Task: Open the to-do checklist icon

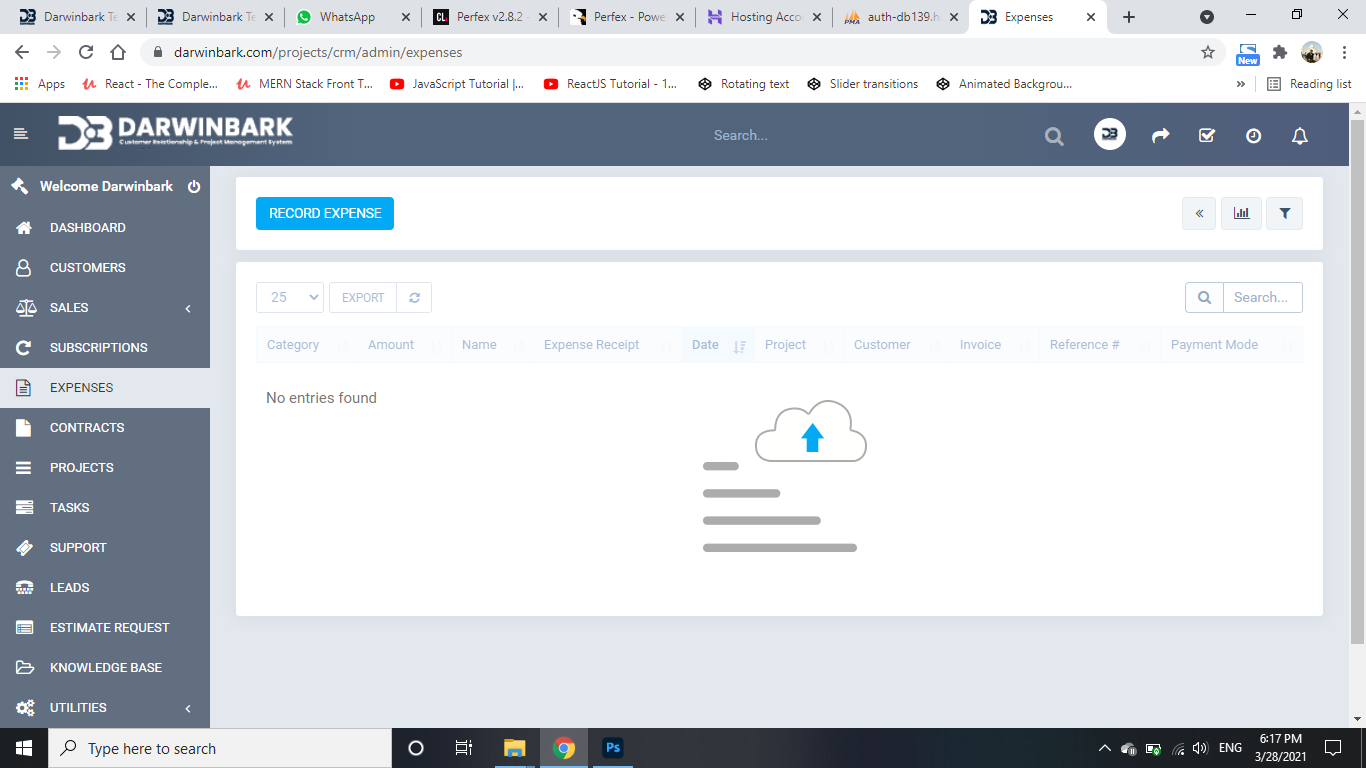Action: (x=1207, y=136)
